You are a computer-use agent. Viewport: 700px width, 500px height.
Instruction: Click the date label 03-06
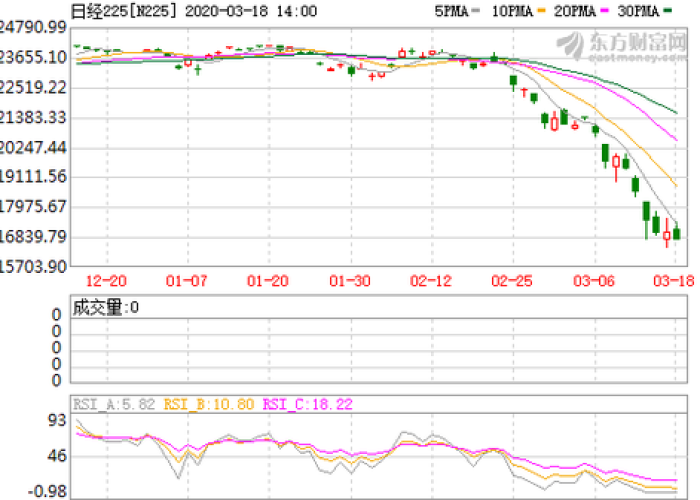click(594, 281)
